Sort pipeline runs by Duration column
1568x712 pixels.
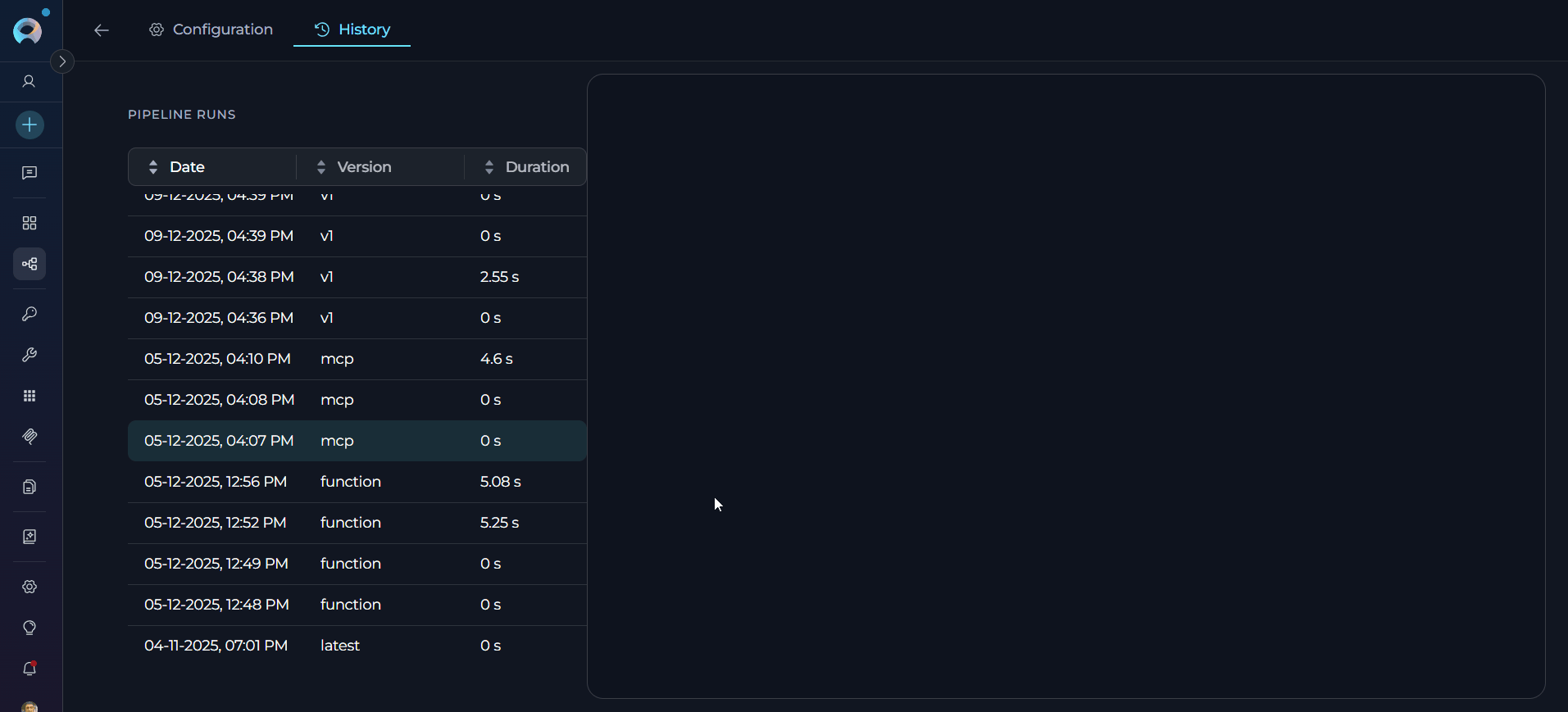[537, 167]
